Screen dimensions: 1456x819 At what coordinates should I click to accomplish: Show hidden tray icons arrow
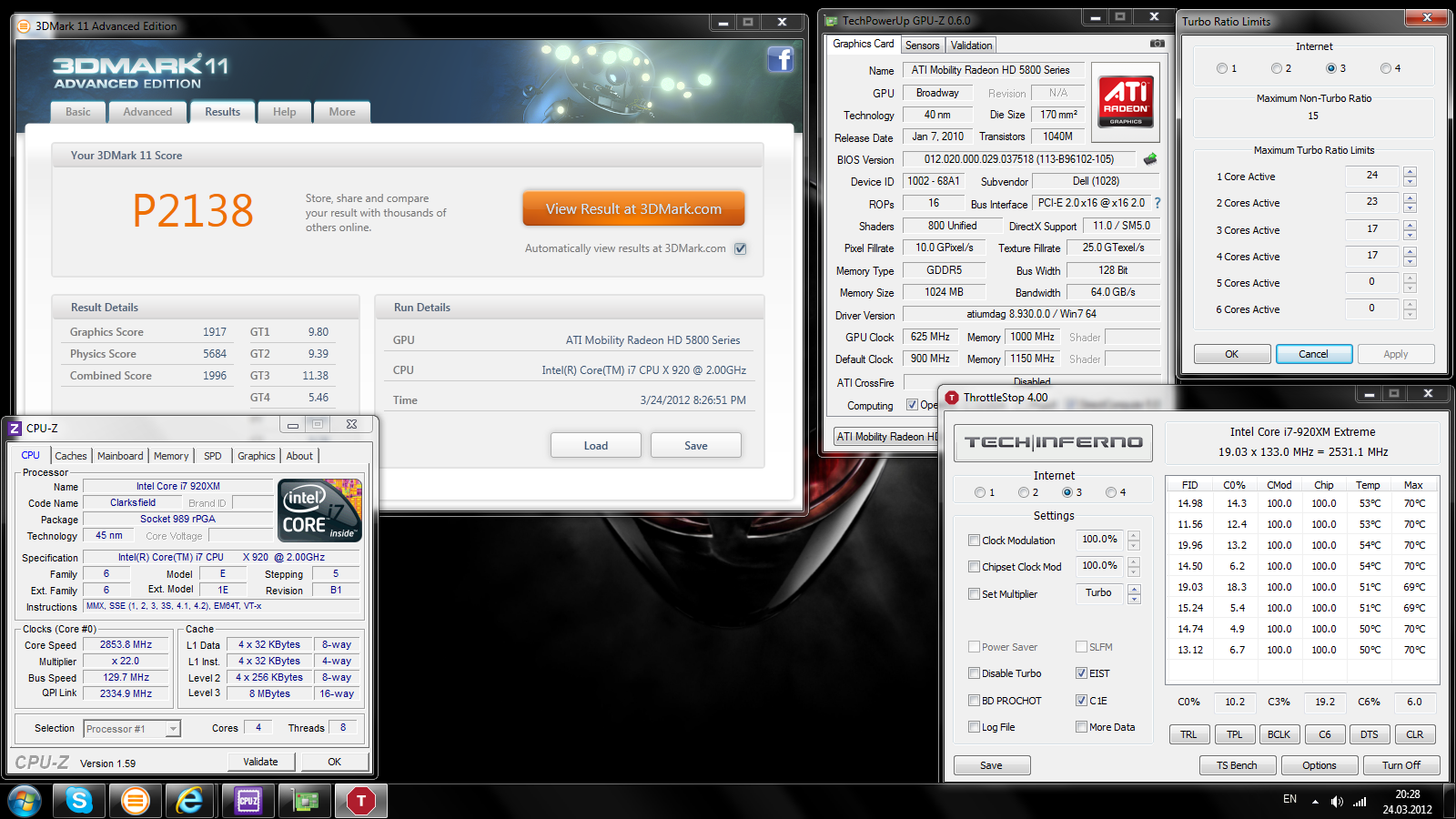[1315, 802]
